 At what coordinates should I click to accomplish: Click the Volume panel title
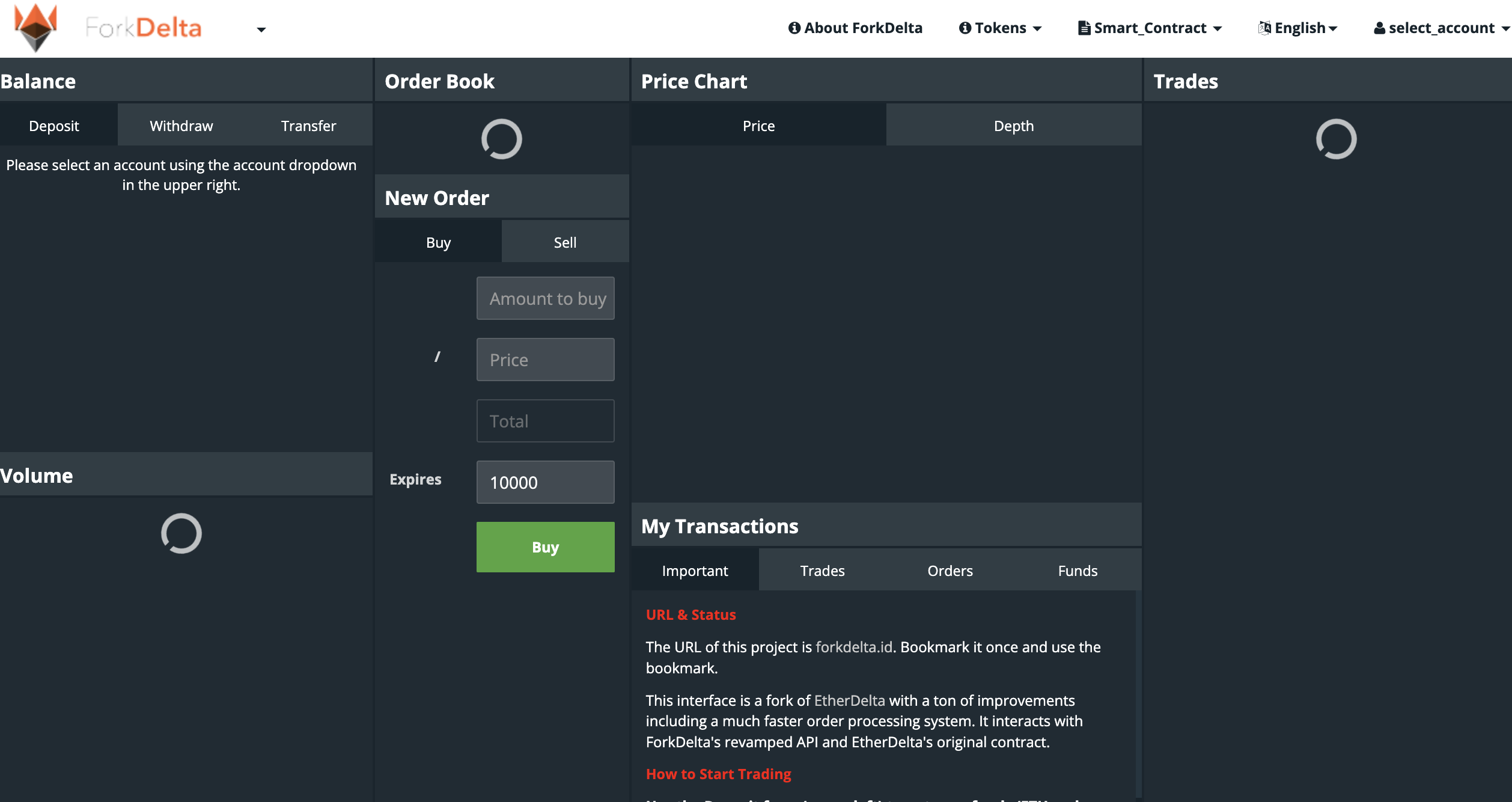click(x=37, y=476)
